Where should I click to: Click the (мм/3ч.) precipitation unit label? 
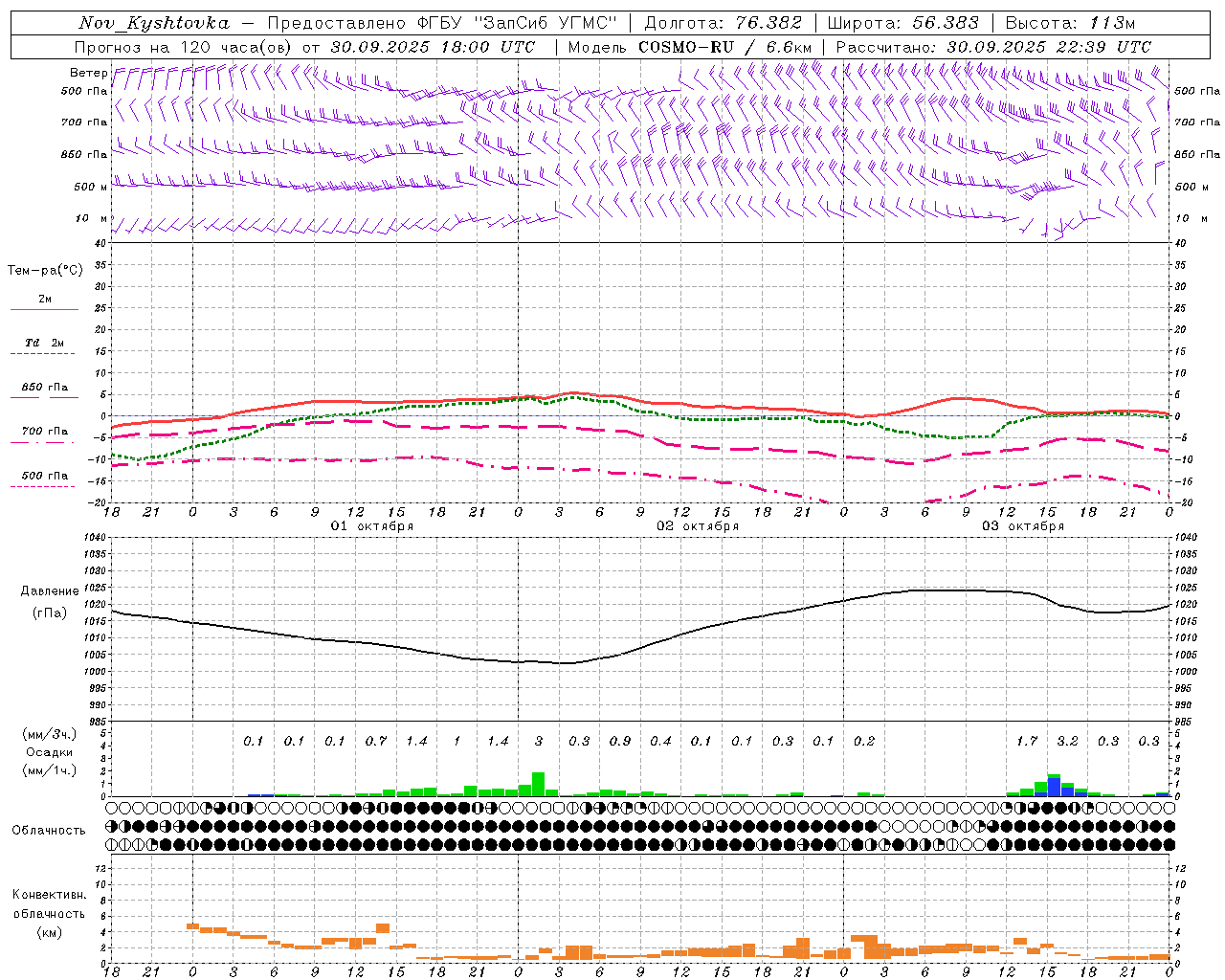click(x=52, y=734)
